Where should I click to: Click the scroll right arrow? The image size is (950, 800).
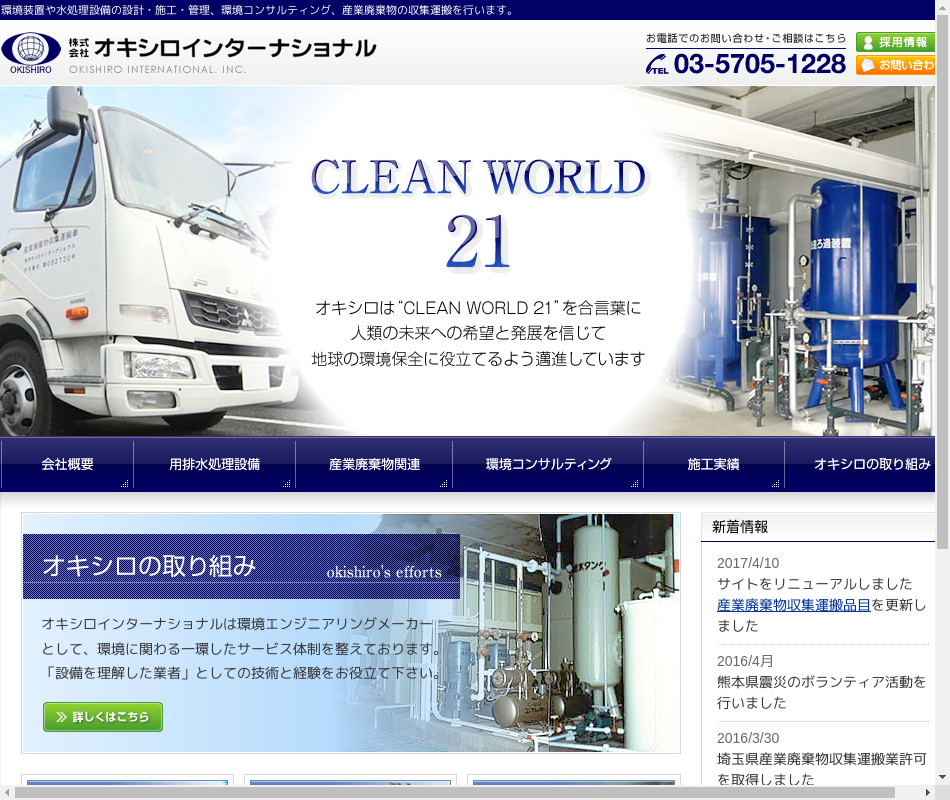click(x=928, y=793)
